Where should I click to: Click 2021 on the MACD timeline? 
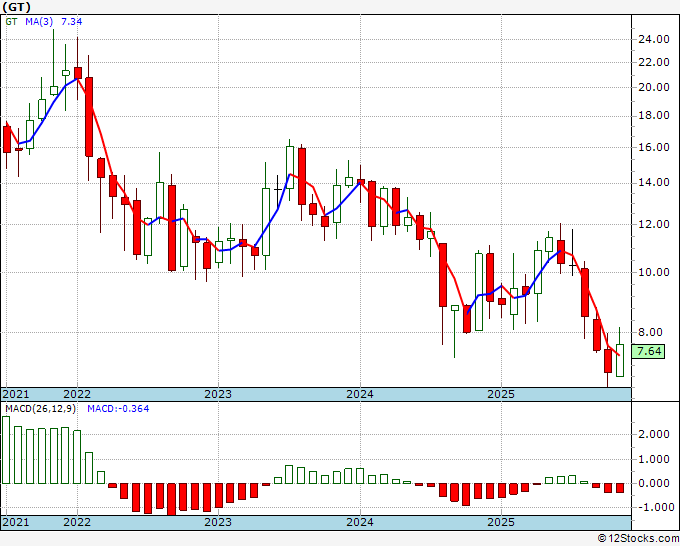16,522
